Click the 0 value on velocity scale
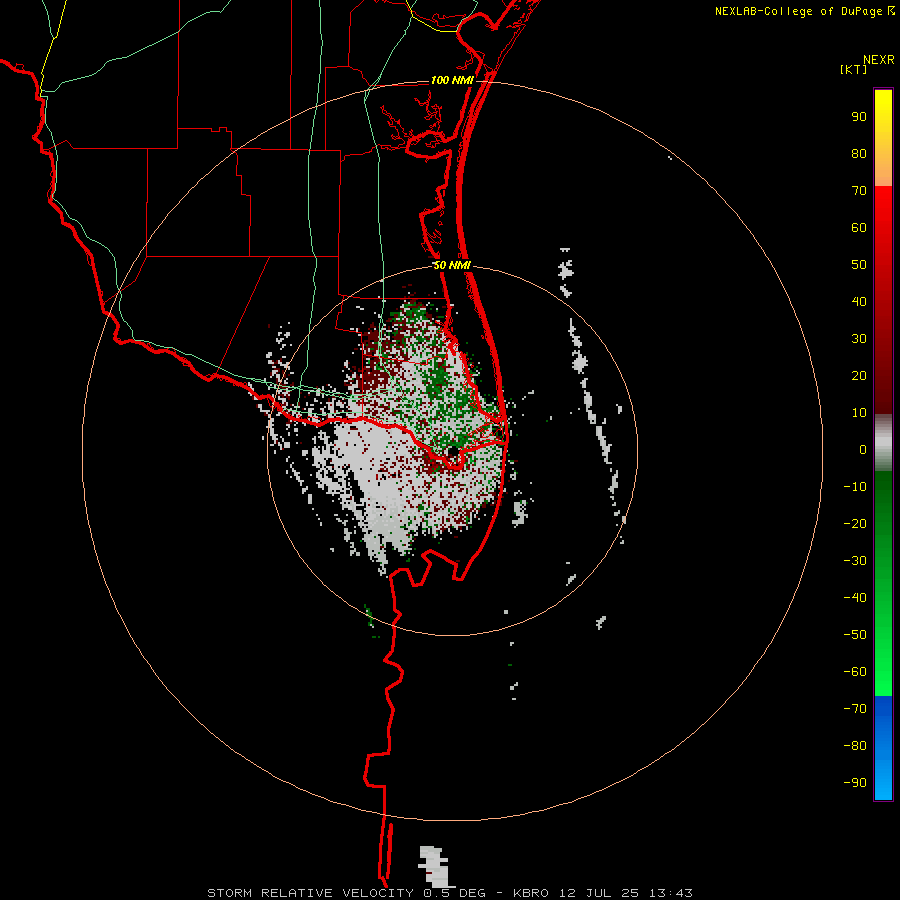Image resolution: width=900 pixels, height=900 pixels. tap(863, 449)
